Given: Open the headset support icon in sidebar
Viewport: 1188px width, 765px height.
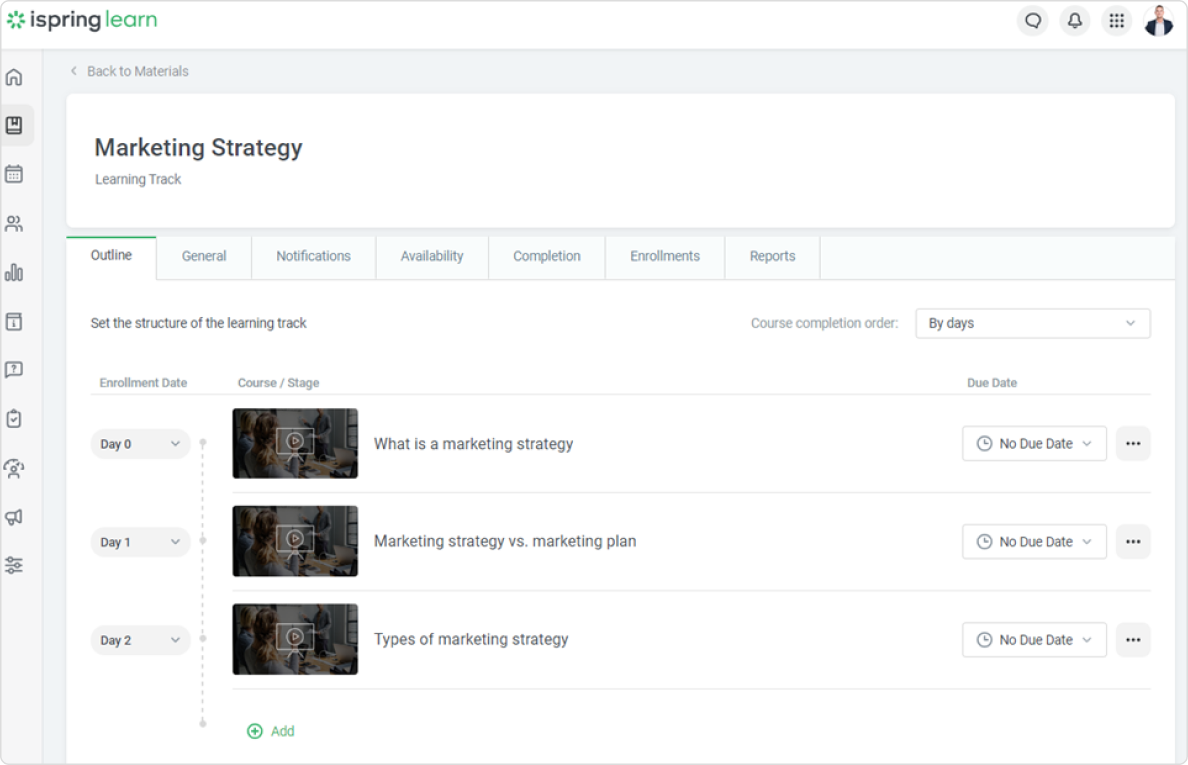Looking at the screenshot, I should (14, 469).
